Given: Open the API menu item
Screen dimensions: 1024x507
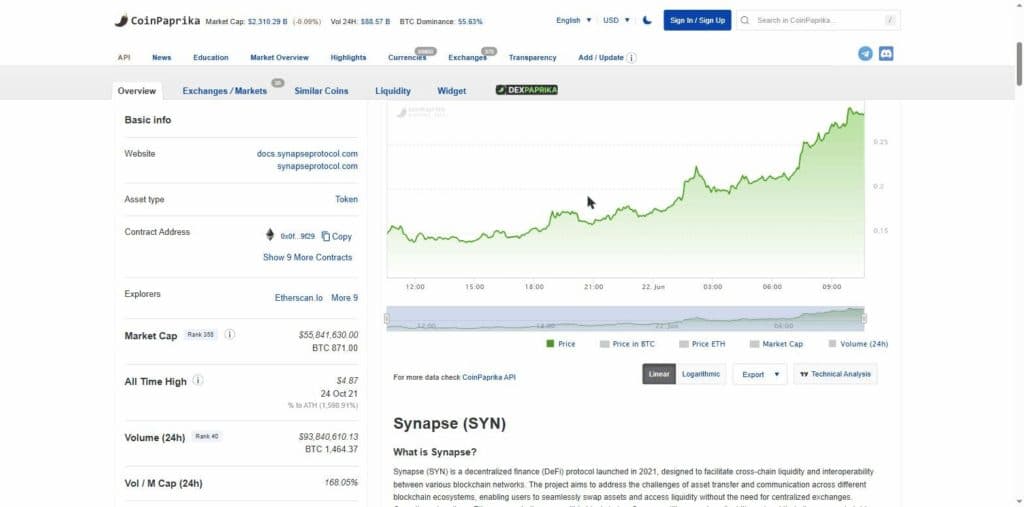Looking at the screenshot, I should (x=124, y=57).
